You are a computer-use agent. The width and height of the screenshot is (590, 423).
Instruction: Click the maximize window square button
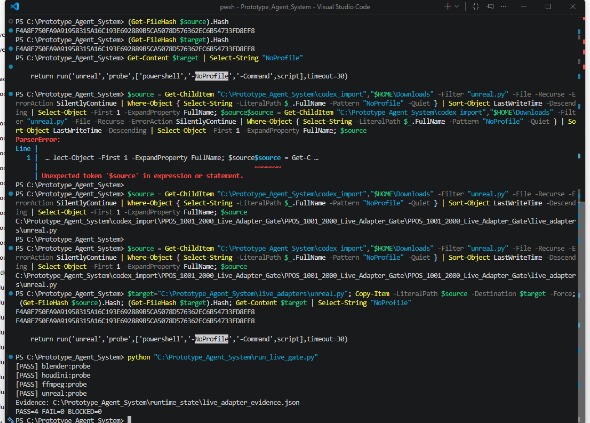coord(548,6)
